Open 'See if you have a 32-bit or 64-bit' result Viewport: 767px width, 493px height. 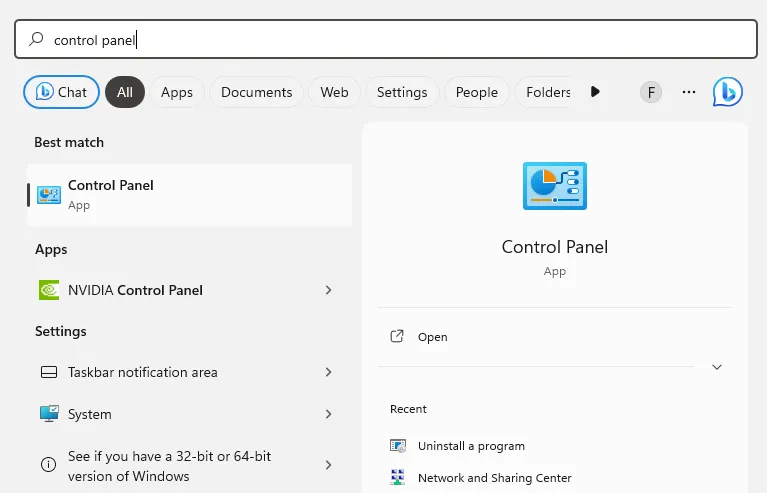(x=190, y=465)
